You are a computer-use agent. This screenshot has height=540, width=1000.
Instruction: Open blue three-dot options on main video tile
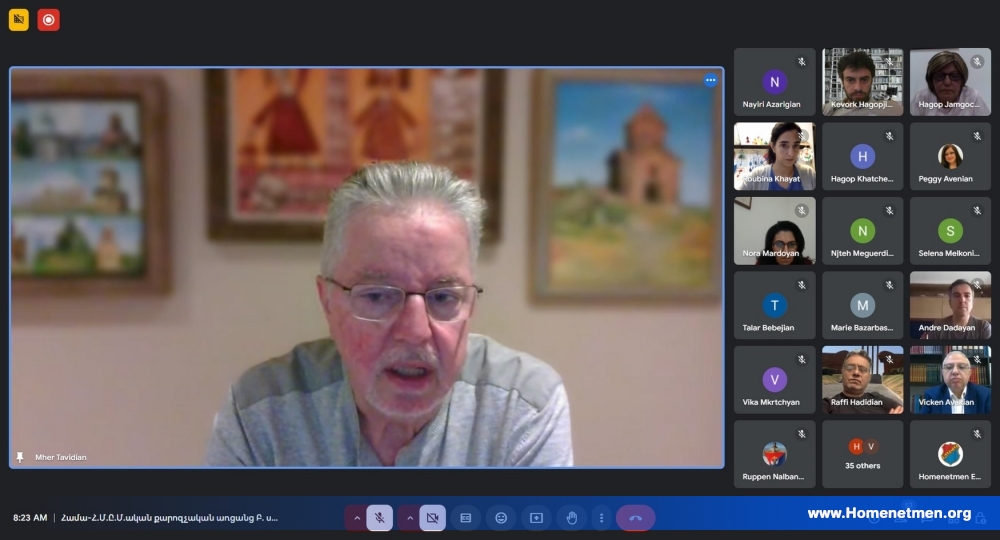coord(710,80)
